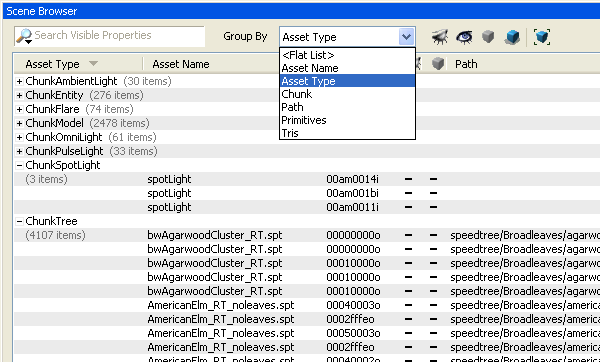Toggle hidden state dash for spotLight 00am0014i
The height and width of the screenshot is (362, 600).
[x=409, y=179]
